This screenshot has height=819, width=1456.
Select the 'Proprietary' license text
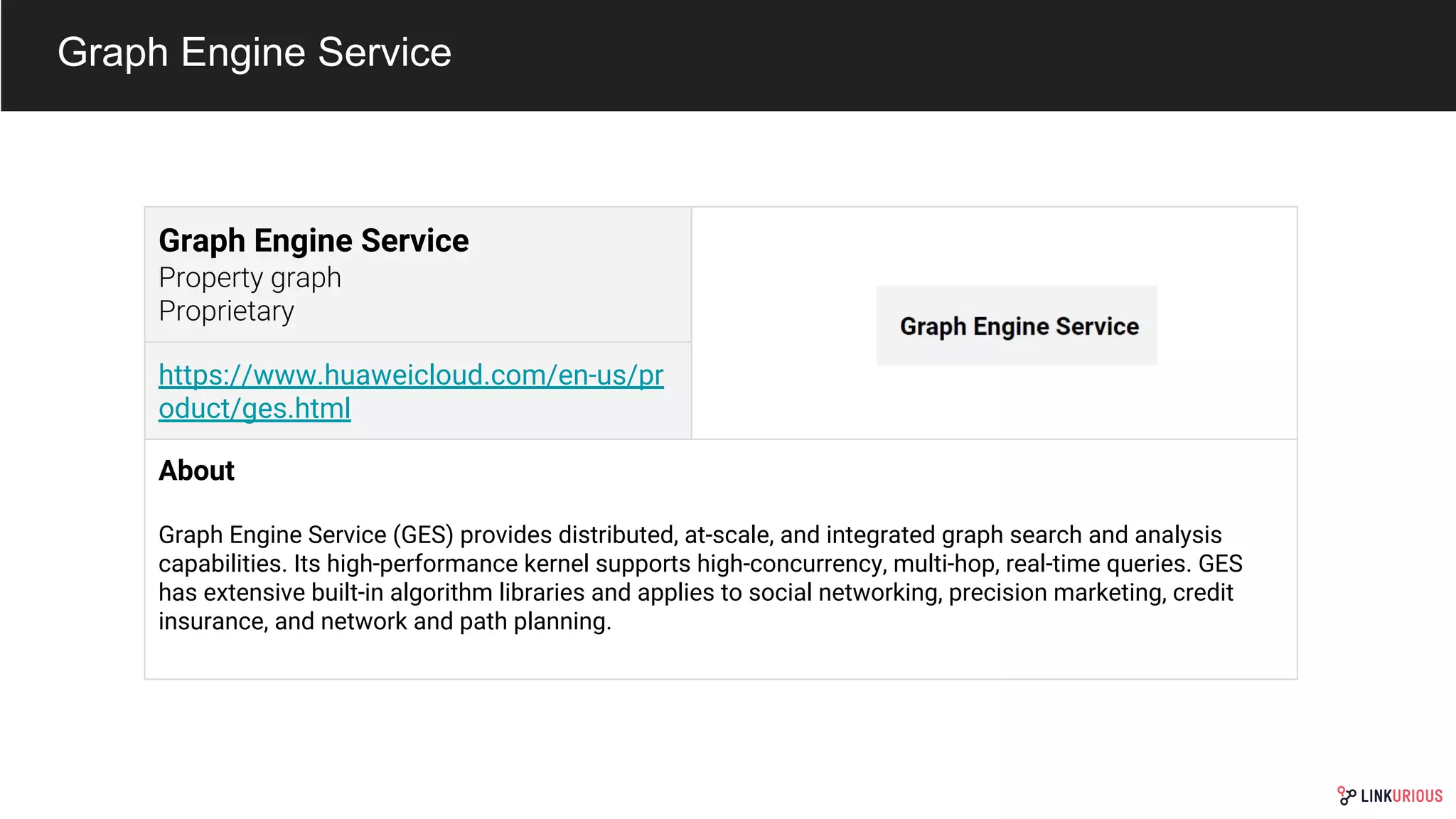point(226,311)
